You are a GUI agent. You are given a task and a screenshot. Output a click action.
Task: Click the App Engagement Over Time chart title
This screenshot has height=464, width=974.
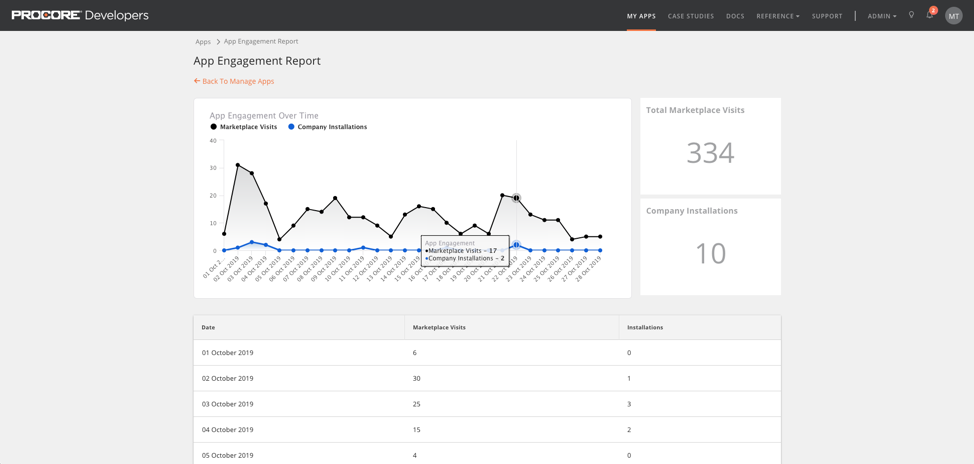(264, 116)
